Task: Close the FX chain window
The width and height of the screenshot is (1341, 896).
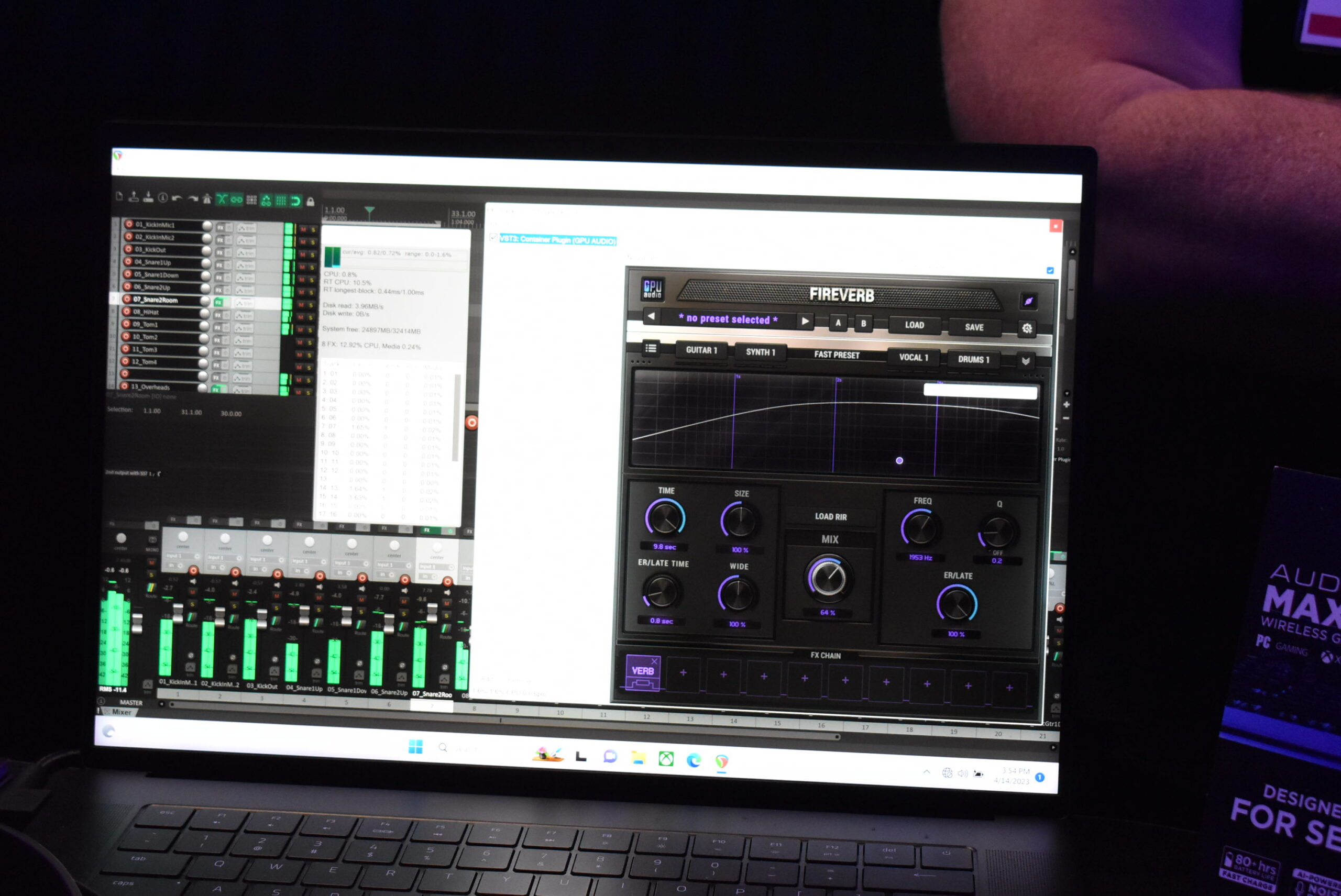Action: (1055, 226)
